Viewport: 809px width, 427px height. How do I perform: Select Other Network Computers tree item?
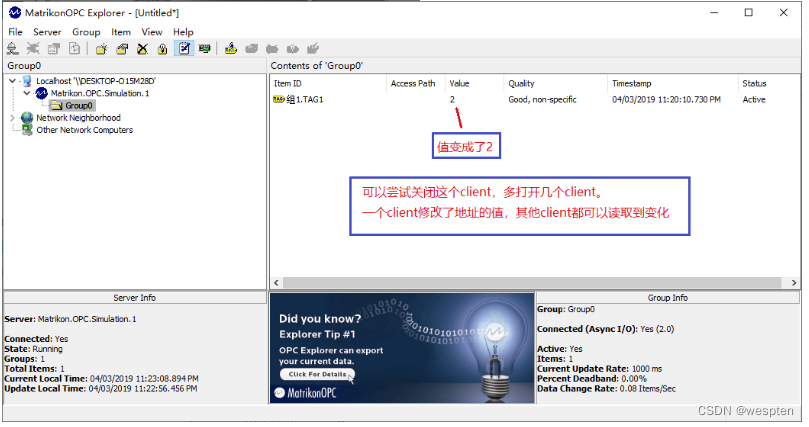pos(85,130)
